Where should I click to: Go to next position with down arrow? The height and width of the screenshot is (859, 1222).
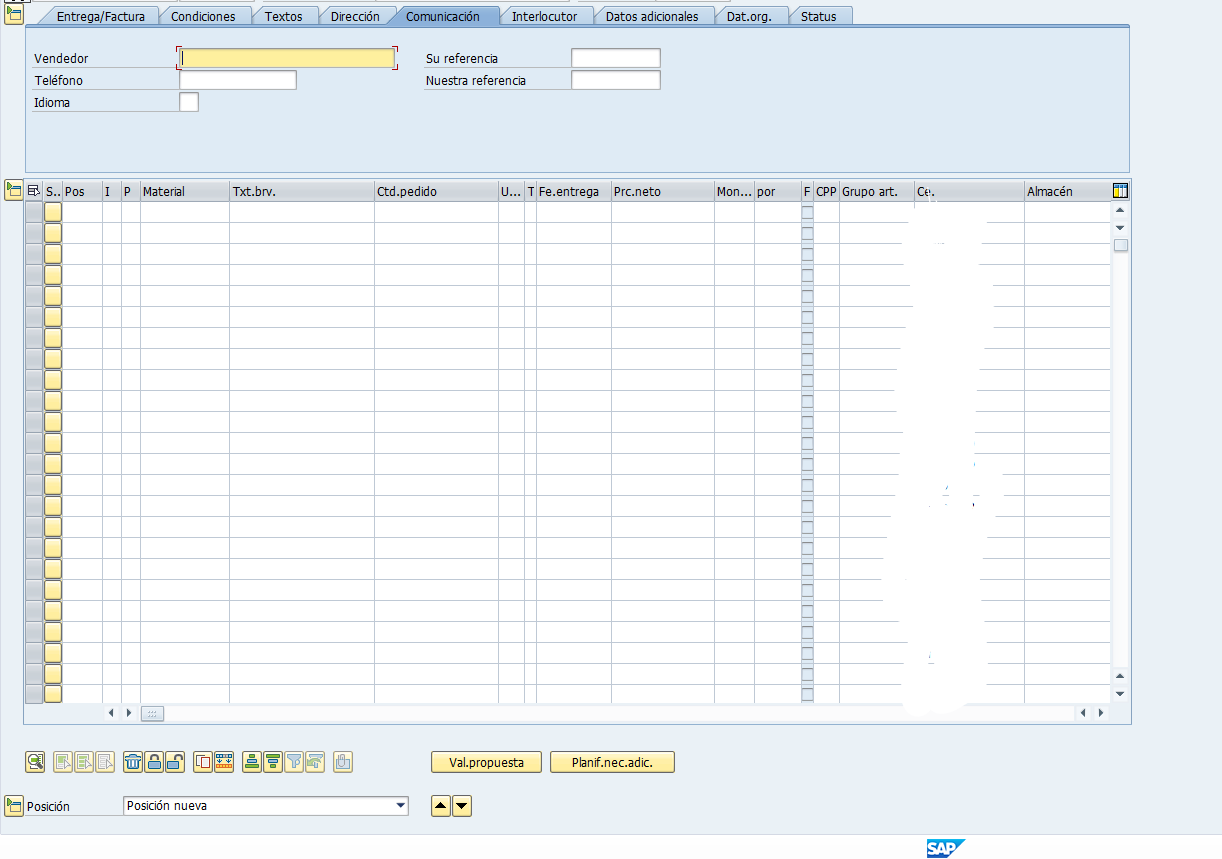click(461, 806)
